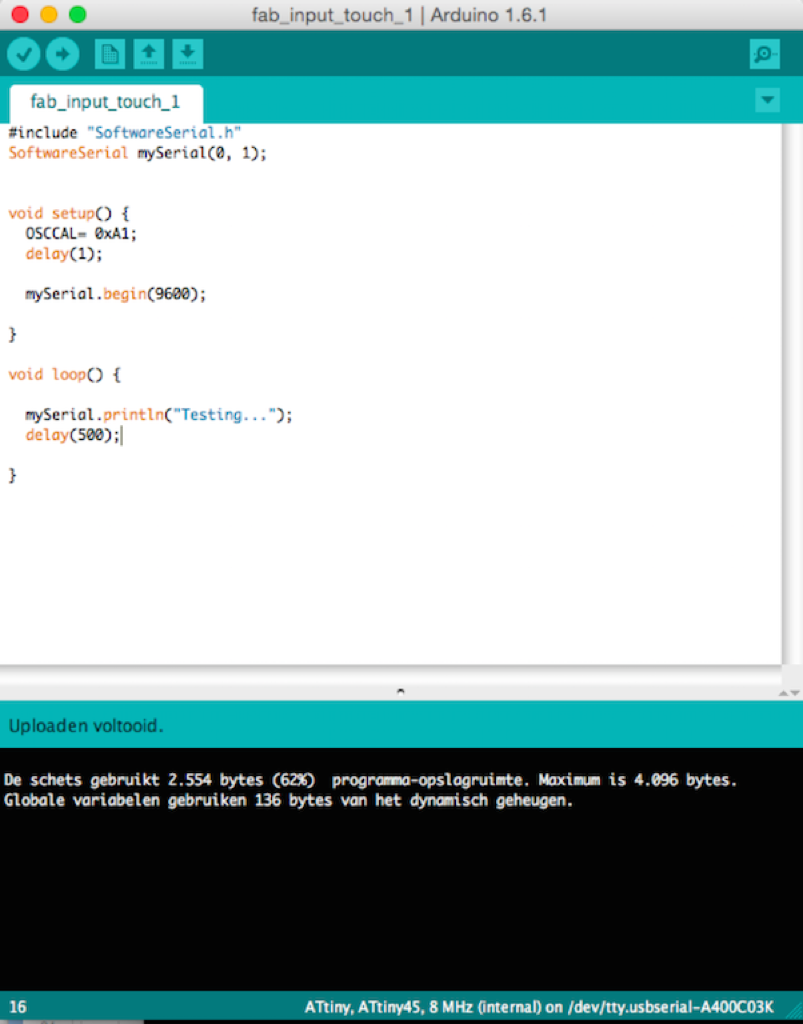Viewport: 803px width, 1024px height.
Task: Click the ATtiny45 board info in status bar
Action: click(x=539, y=1007)
